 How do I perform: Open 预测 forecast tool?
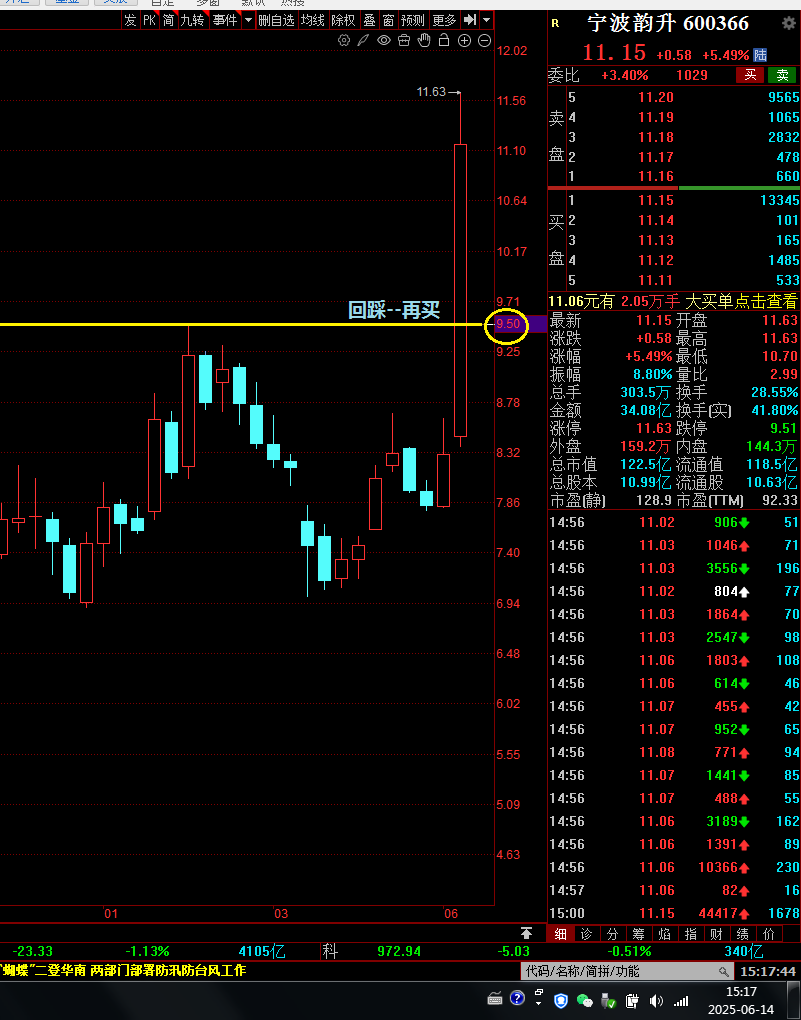(413, 20)
